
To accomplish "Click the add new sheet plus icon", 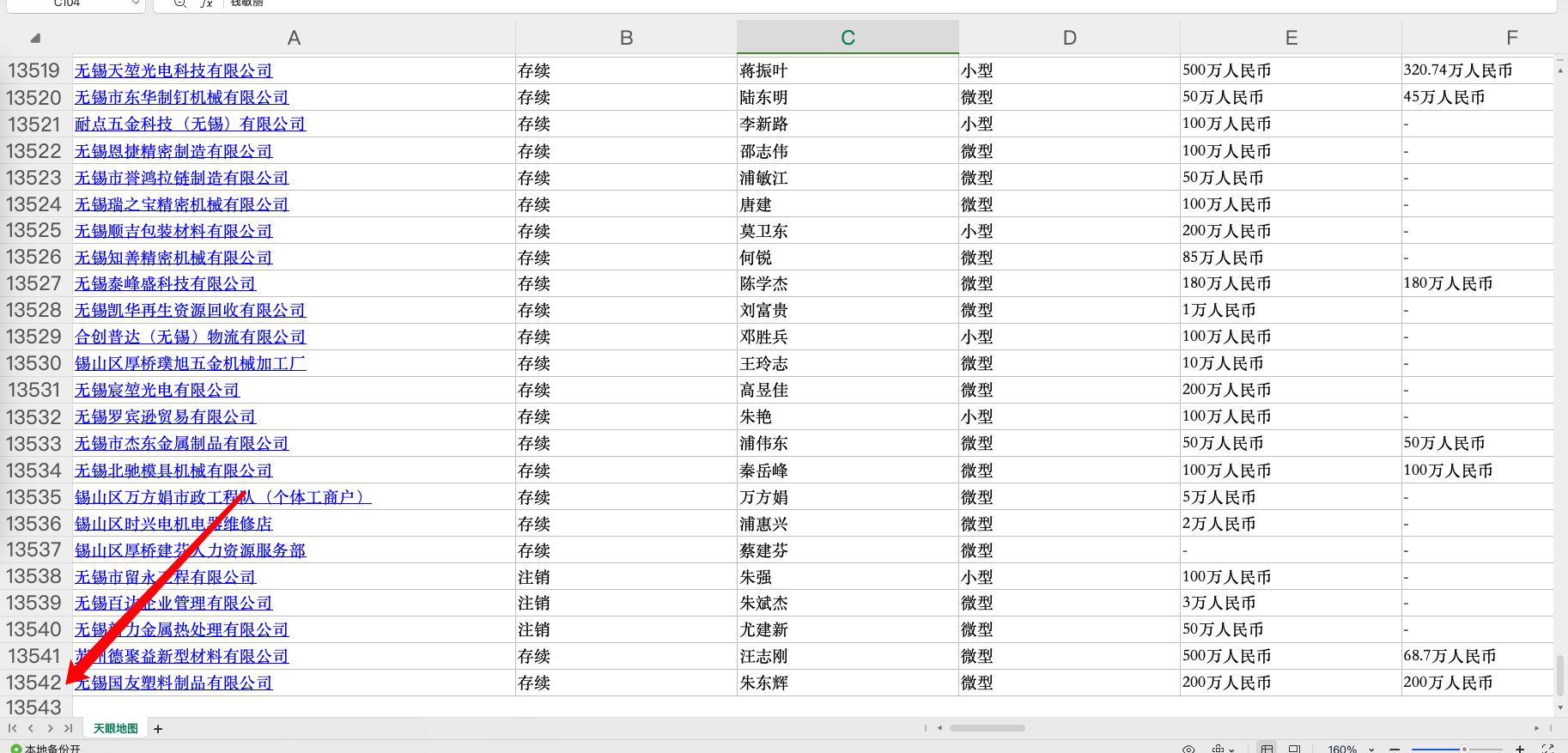I will (158, 729).
